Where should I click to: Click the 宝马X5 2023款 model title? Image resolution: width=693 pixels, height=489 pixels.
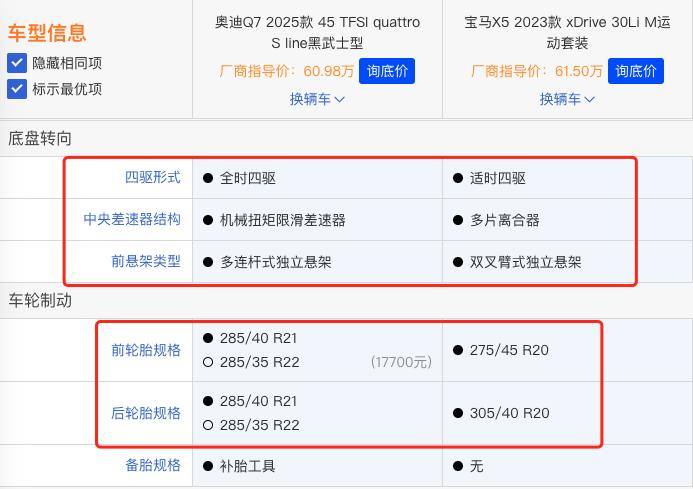[x=567, y=32]
